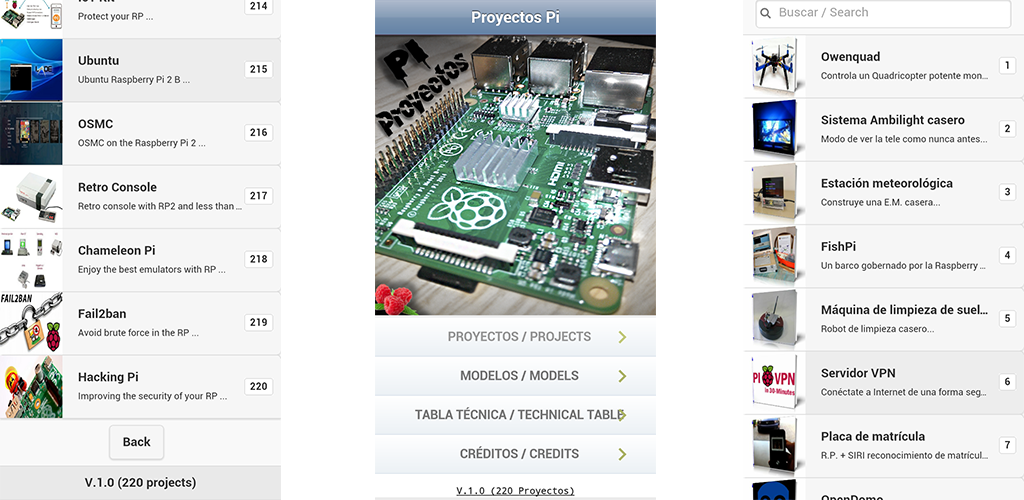This screenshot has height=500, width=1024.
Task: Select the Hacking Pi title
Action: pos(108,377)
